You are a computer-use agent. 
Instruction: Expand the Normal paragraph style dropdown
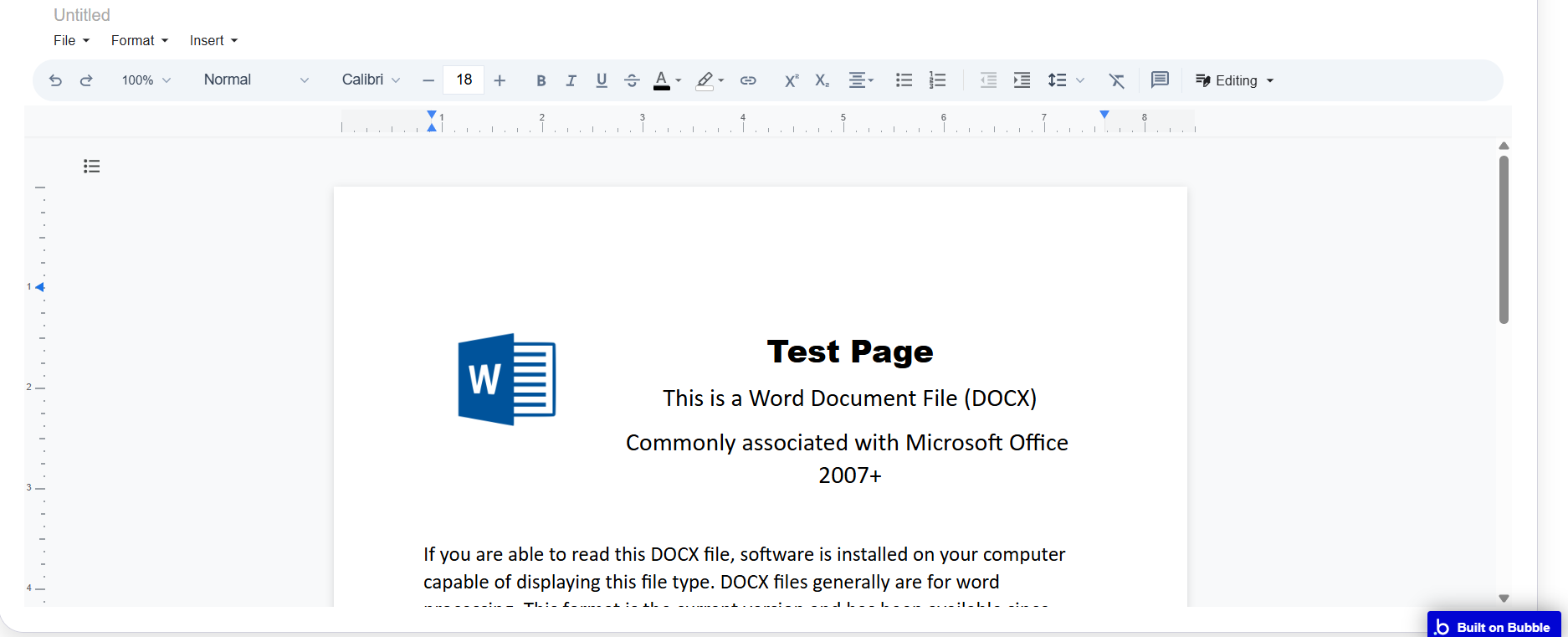[256, 80]
